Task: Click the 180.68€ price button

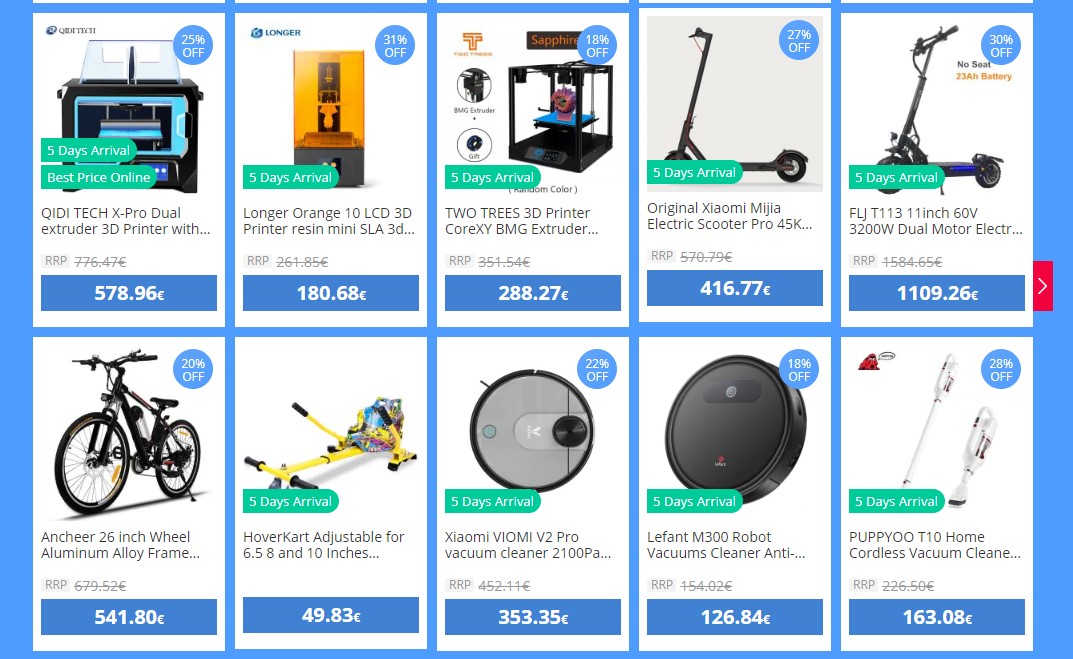Action: [x=331, y=293]
